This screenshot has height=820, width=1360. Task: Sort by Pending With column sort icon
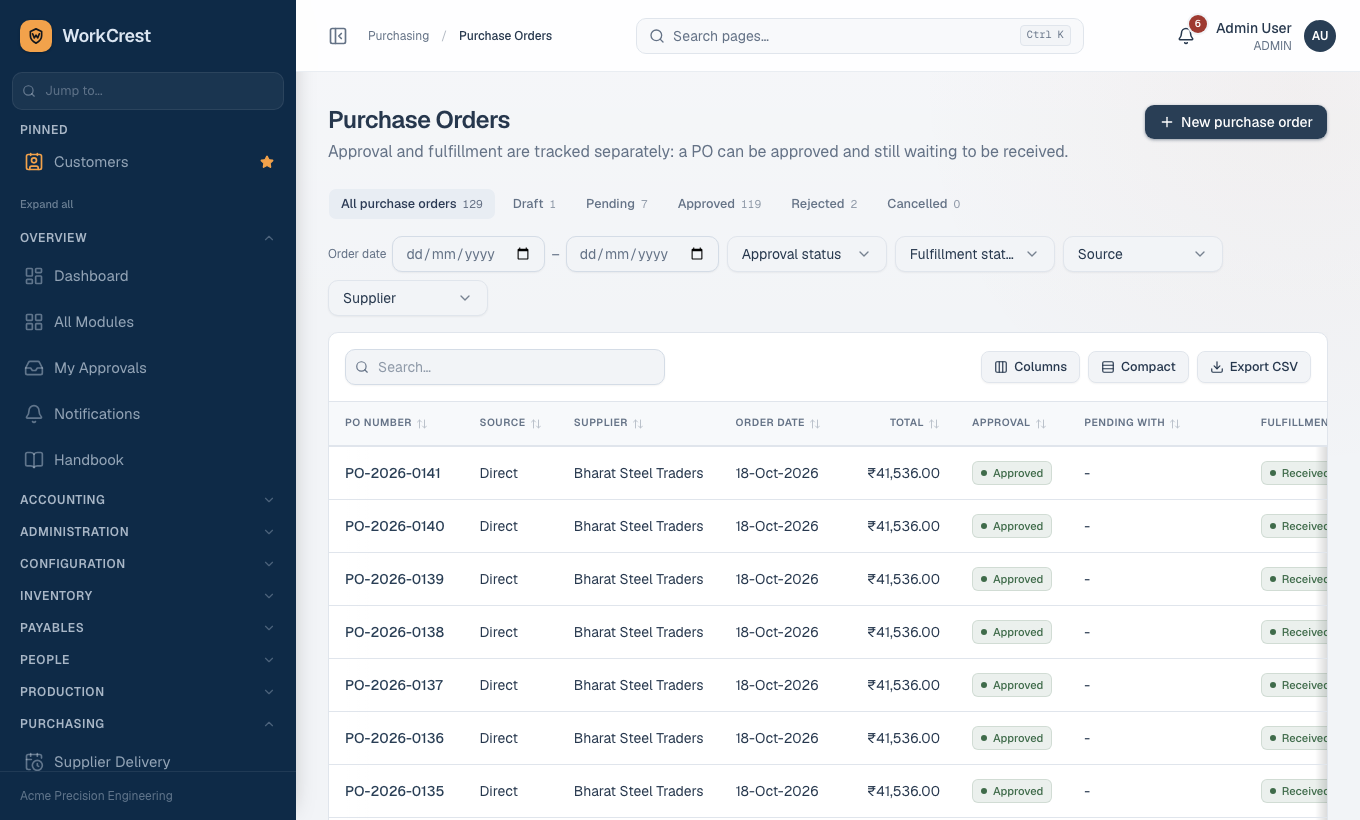click(x=1175, y=423)
